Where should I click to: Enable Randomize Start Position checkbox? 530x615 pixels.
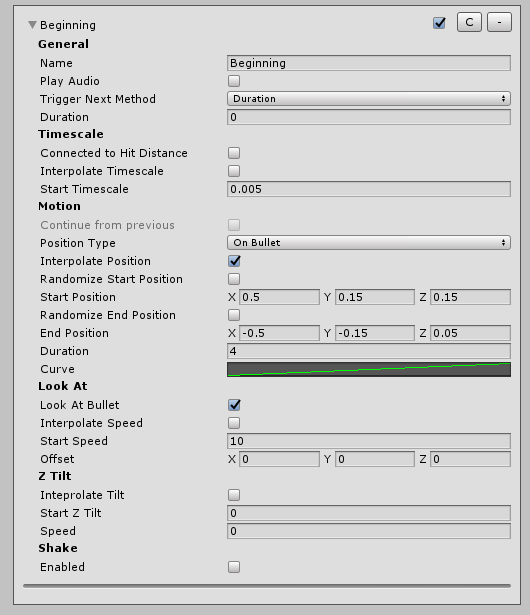click(234, 279)
